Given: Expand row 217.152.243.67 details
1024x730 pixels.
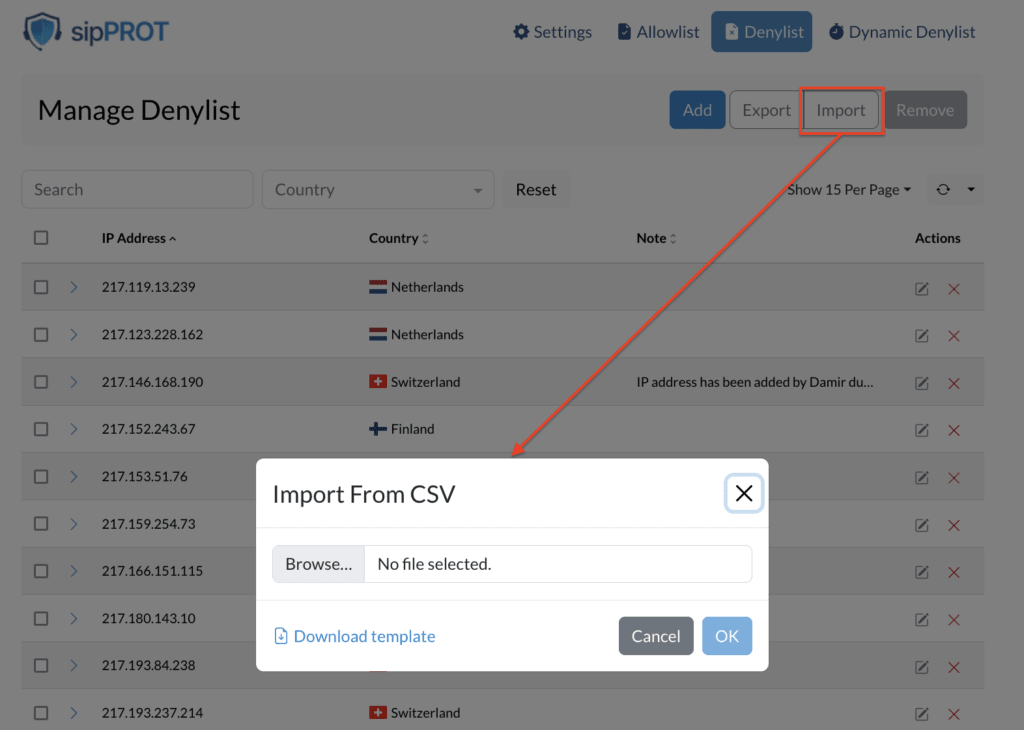Looking at the screenshot, I should [74, 429].
